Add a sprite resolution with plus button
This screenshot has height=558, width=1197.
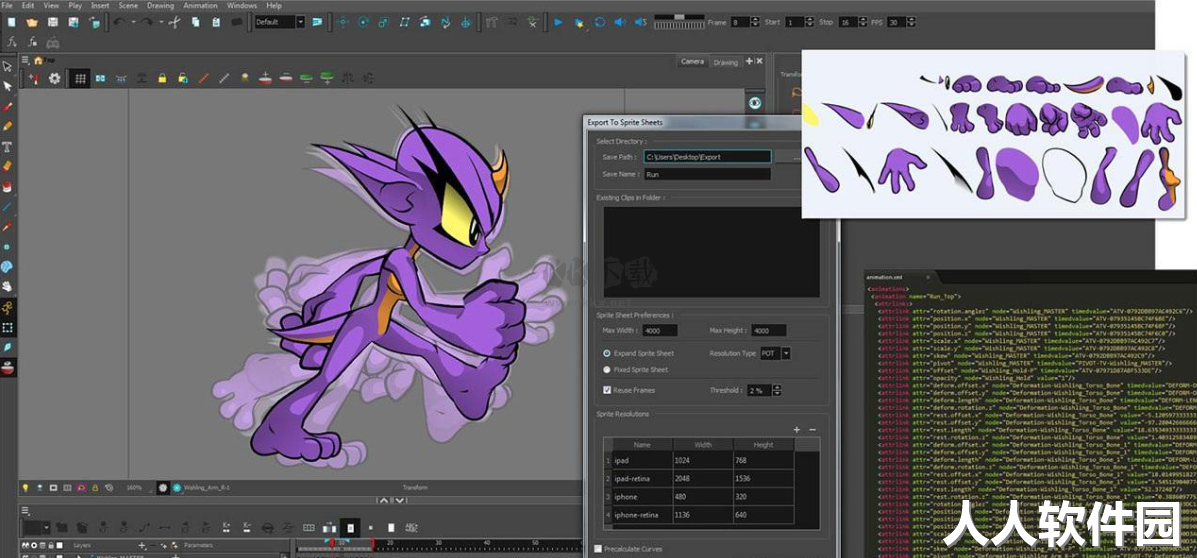pyautogui.click(x=797, y=430)
